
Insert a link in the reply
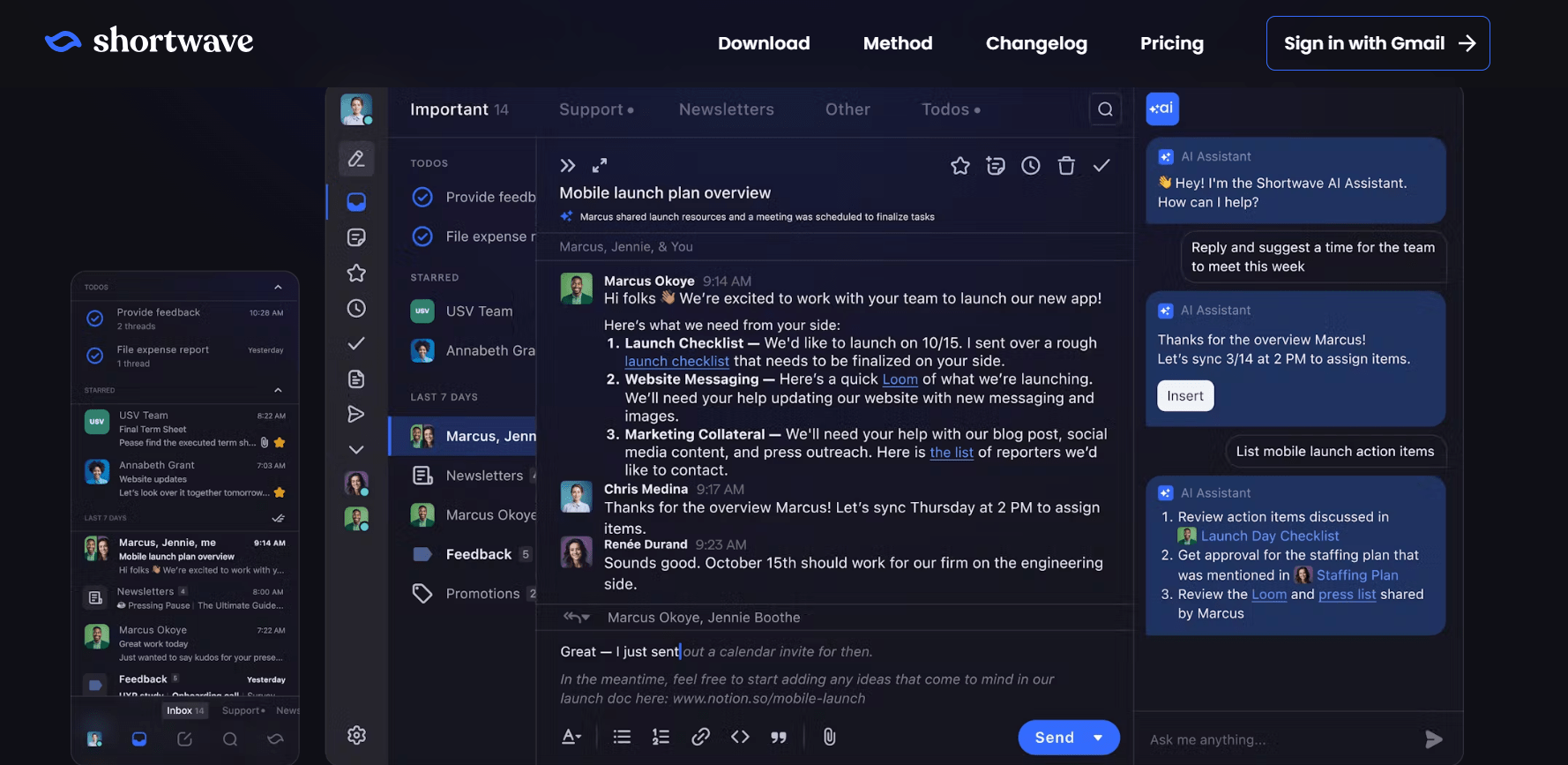point(700,737)
